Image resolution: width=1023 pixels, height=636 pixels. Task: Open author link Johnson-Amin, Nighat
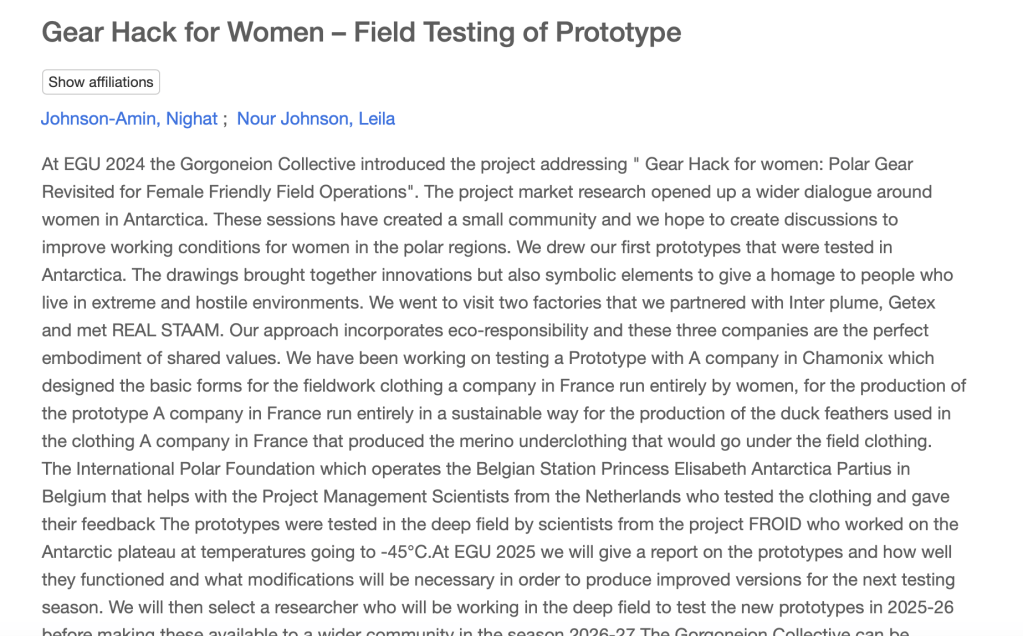point(129,119)
